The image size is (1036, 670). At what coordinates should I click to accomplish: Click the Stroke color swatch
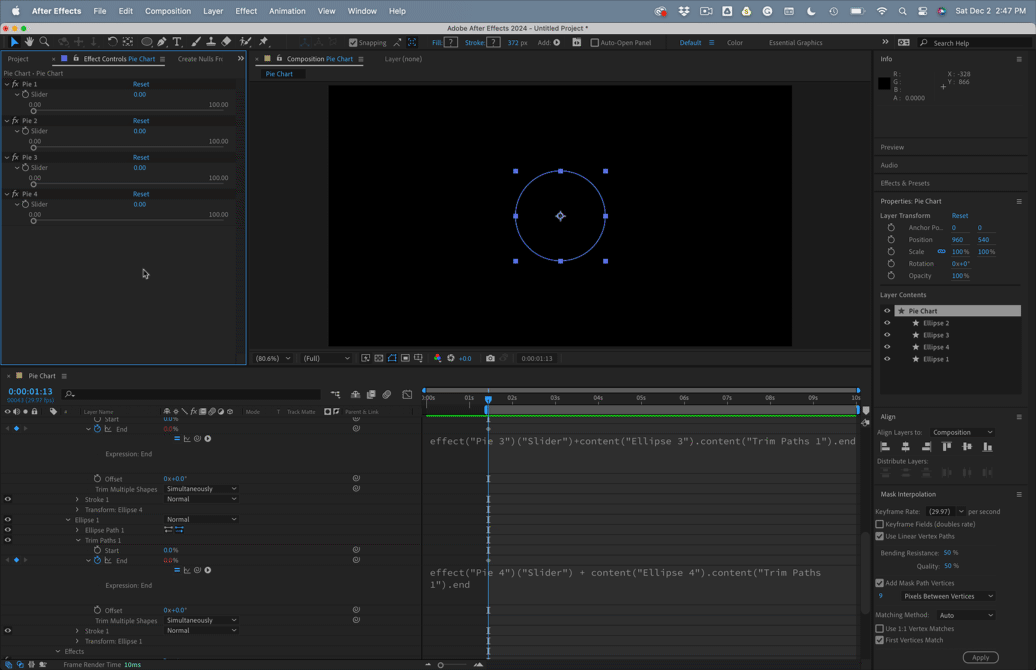pyautogui.click(x=493, y=42)
